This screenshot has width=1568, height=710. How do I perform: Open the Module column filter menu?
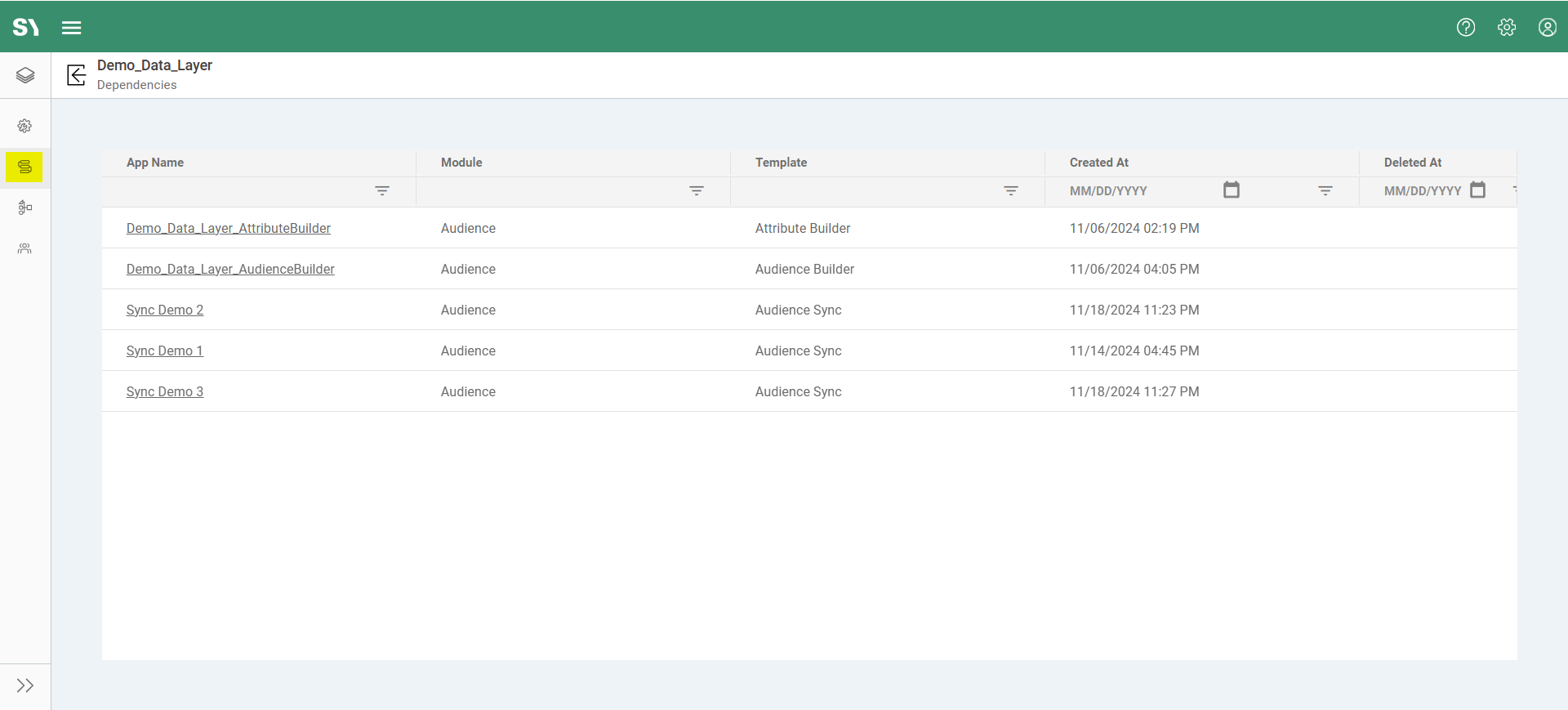697,190
